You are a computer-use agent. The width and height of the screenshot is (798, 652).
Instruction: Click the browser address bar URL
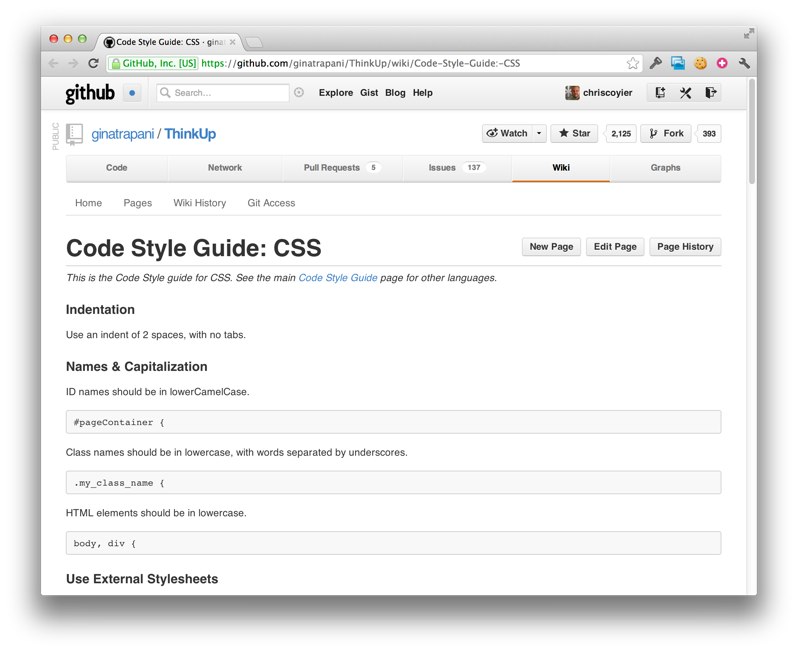point(361,64)
